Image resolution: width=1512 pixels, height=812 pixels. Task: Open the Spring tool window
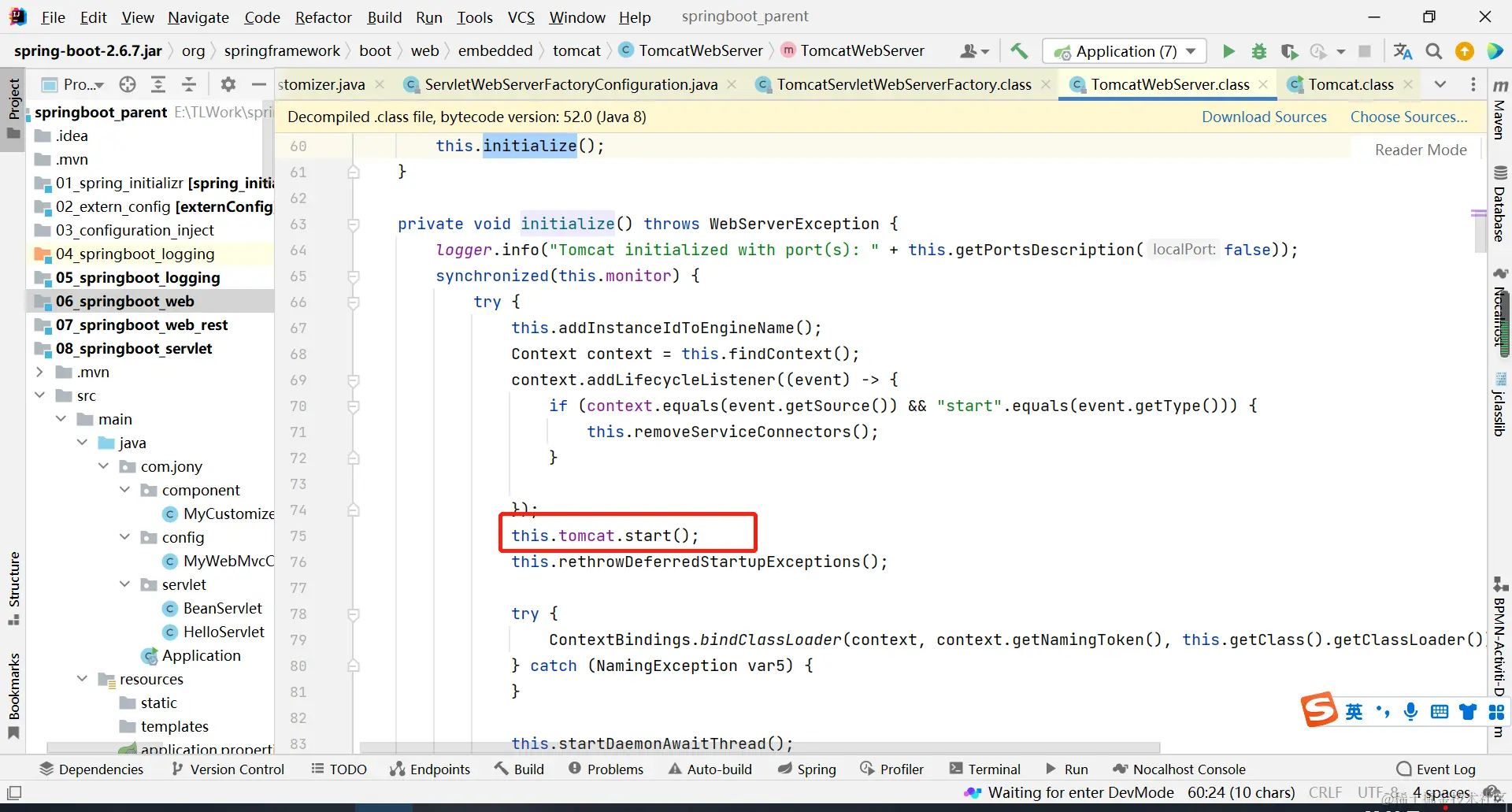(806, 769)
